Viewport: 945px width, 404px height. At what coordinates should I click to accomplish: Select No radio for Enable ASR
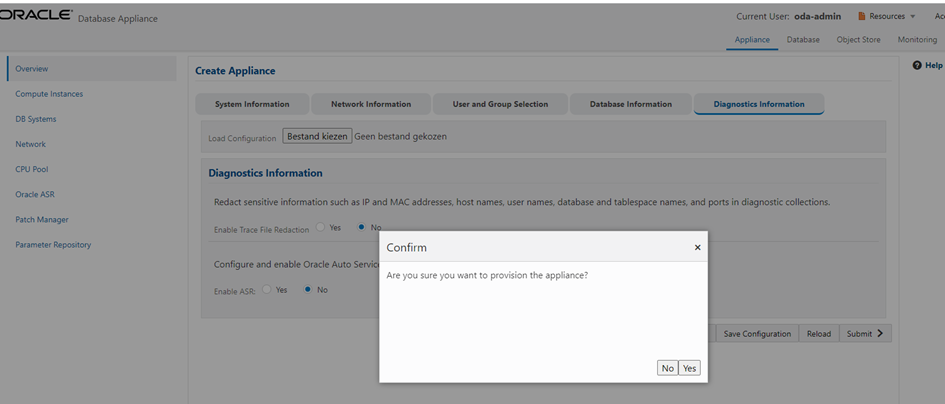point(309,290)
